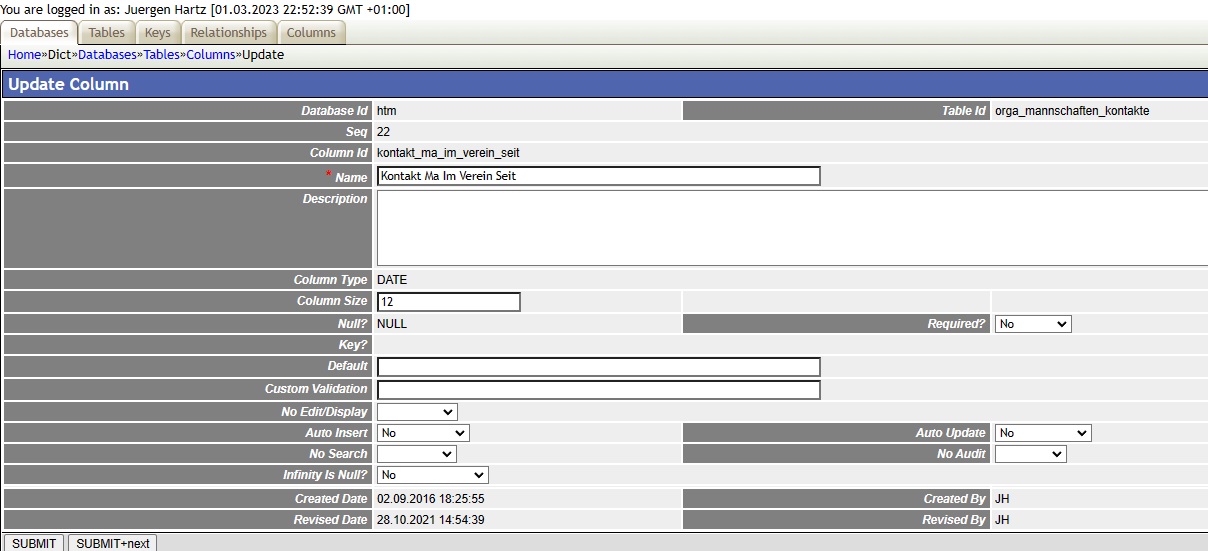Select the Relationships tab
The width and height of the screenshot is (1208, 551).
(x=228, y=33)
